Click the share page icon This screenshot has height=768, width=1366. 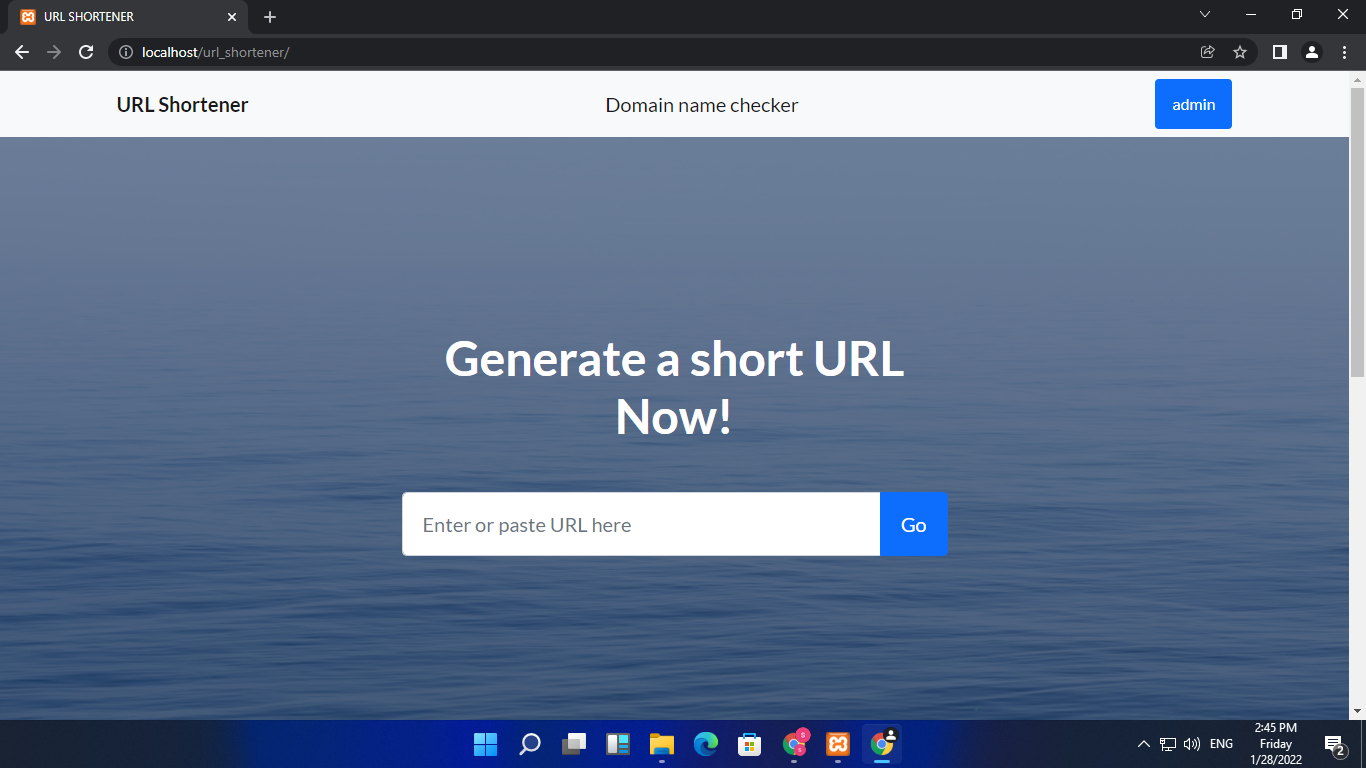coord(1208,52)
